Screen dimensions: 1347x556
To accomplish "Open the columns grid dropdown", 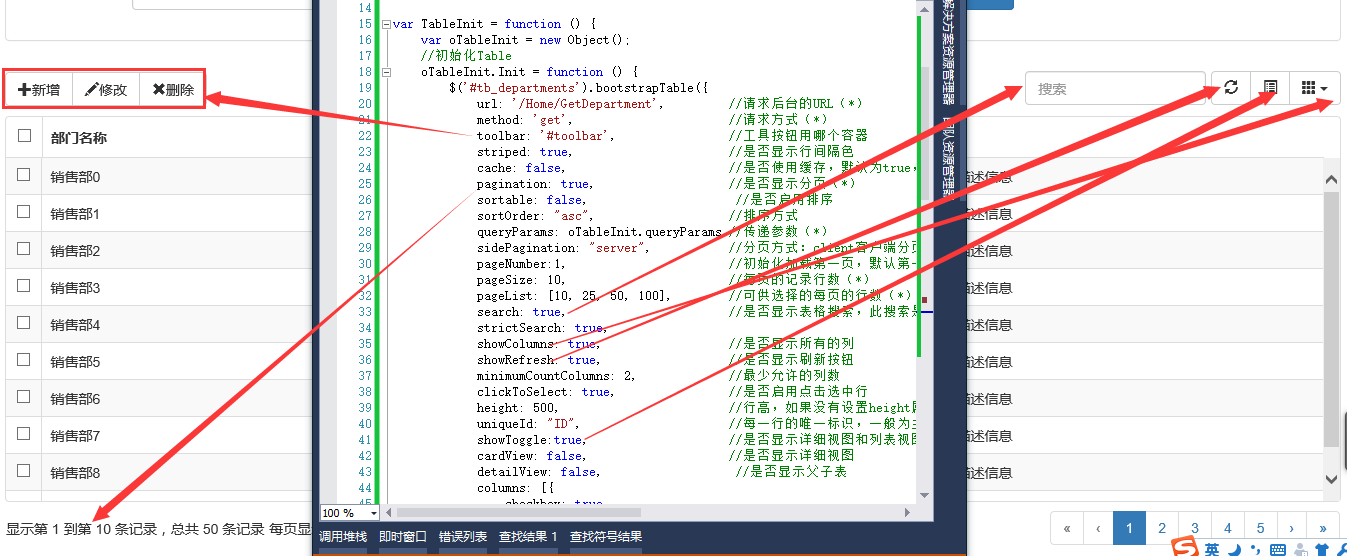I will point(1314,88).
